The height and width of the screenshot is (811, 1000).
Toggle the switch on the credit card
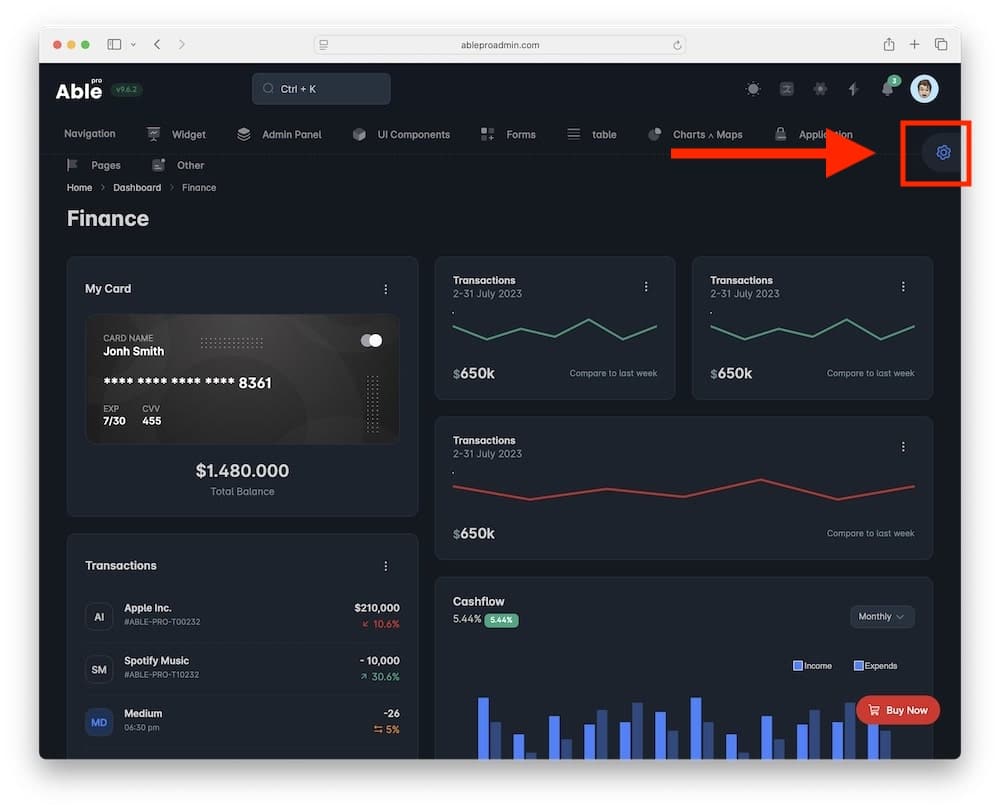372,341
